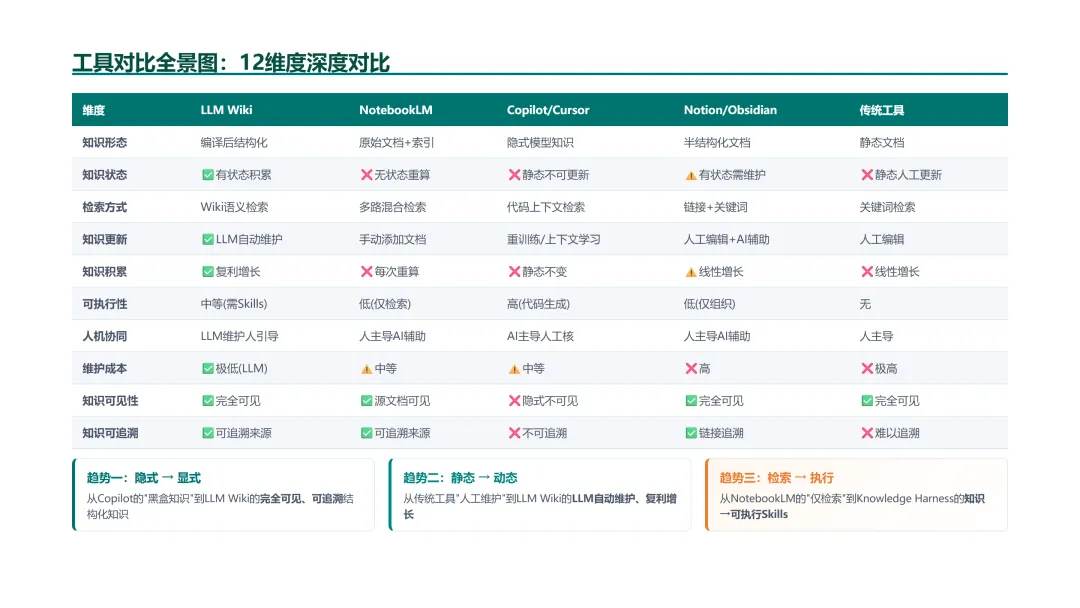1080x608 pixels.
Task: Click the 编译后结构化 cell
Action: [234, 143]
